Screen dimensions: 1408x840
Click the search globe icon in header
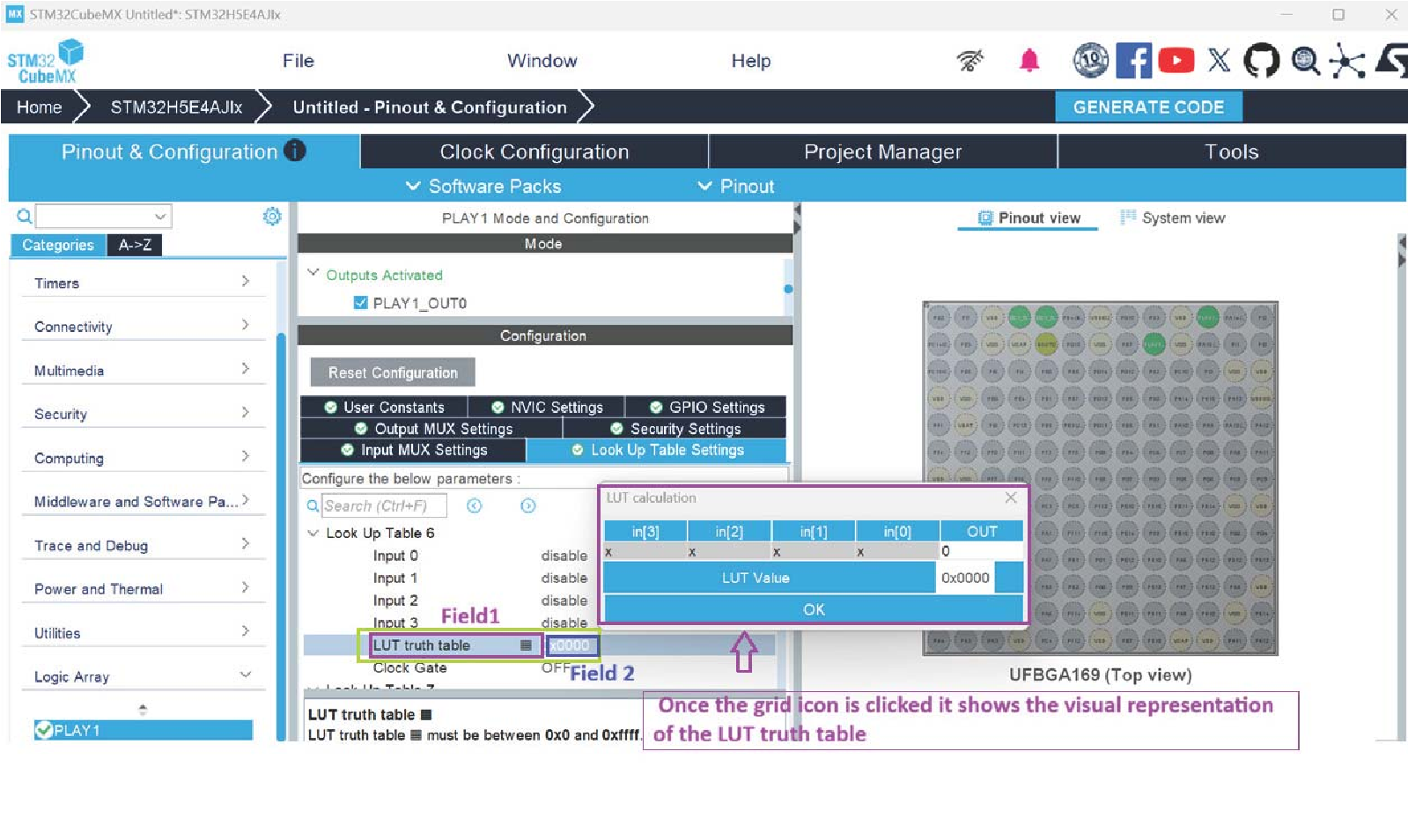click(1305, 61)
